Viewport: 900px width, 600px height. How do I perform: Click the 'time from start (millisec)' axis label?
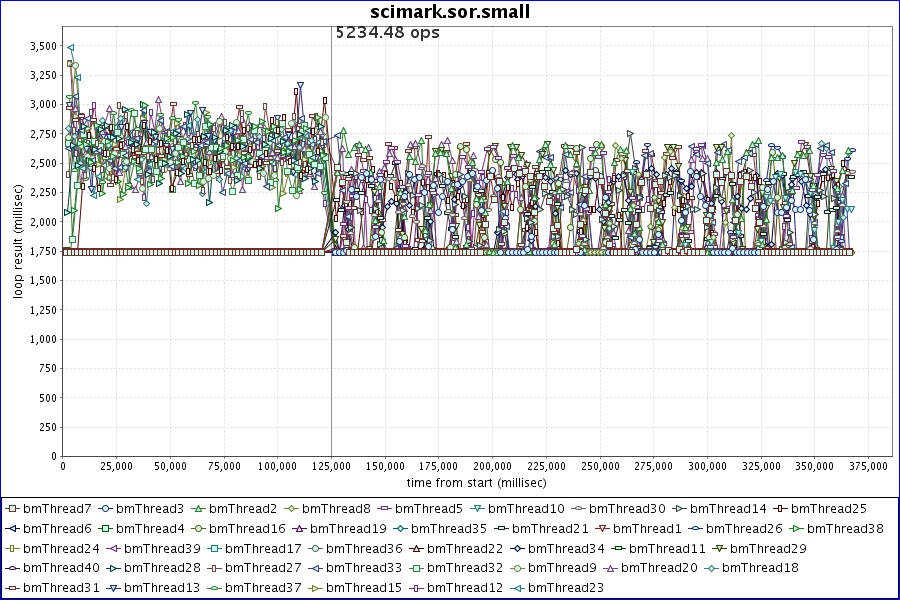point(476,483)
